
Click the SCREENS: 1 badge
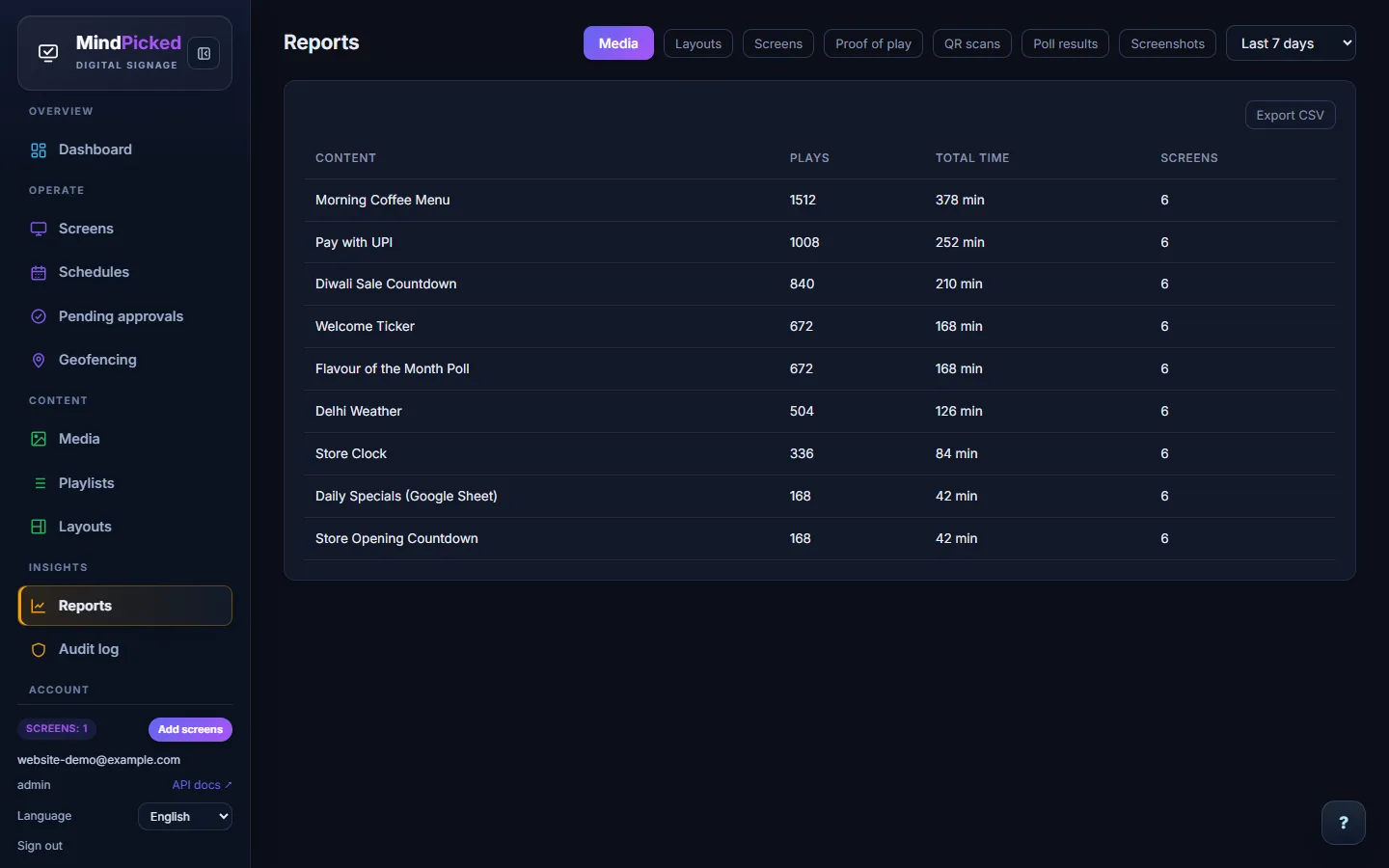[x=57, y=729]
